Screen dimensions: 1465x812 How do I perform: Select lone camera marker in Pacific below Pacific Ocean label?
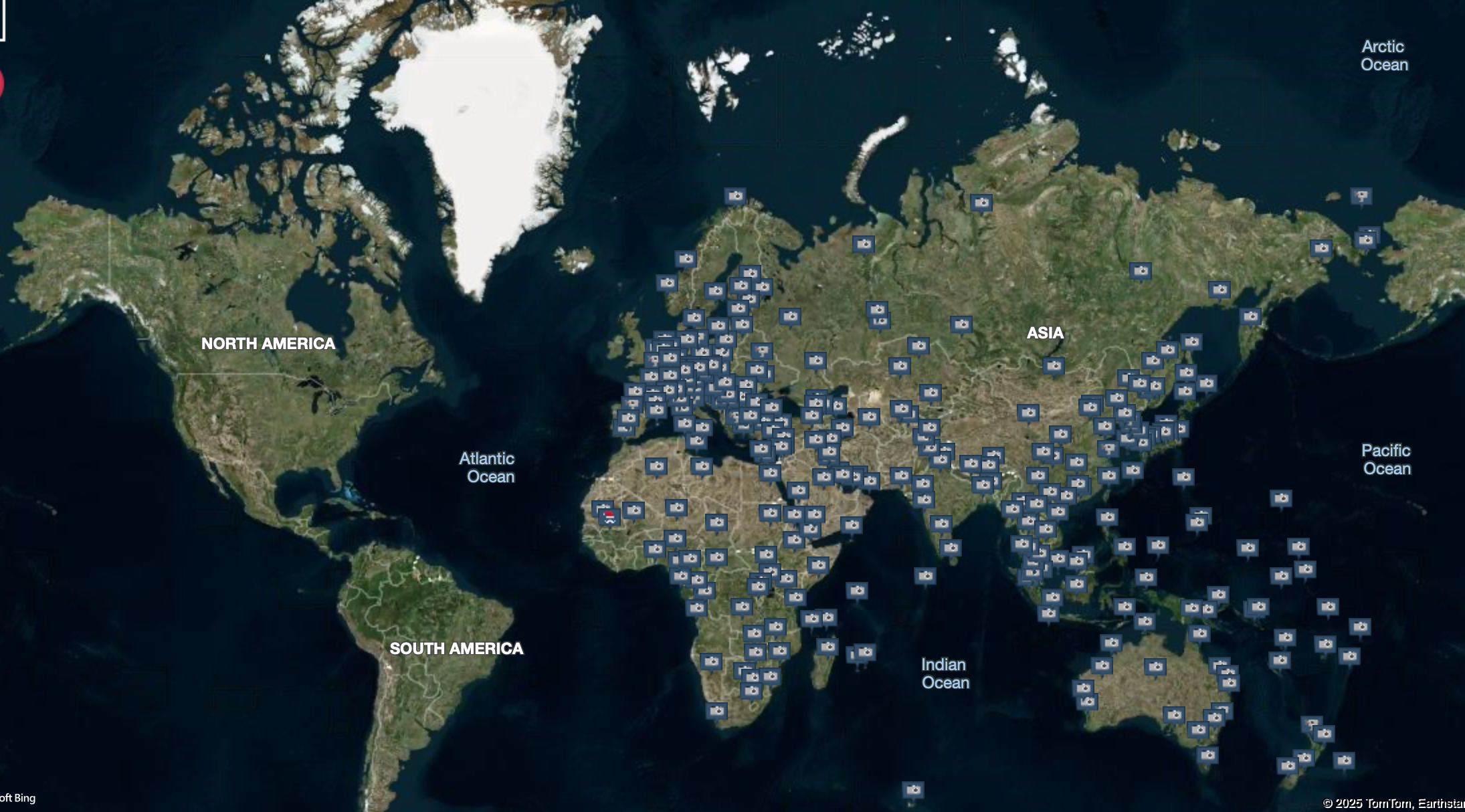(x=1281, y=498)
